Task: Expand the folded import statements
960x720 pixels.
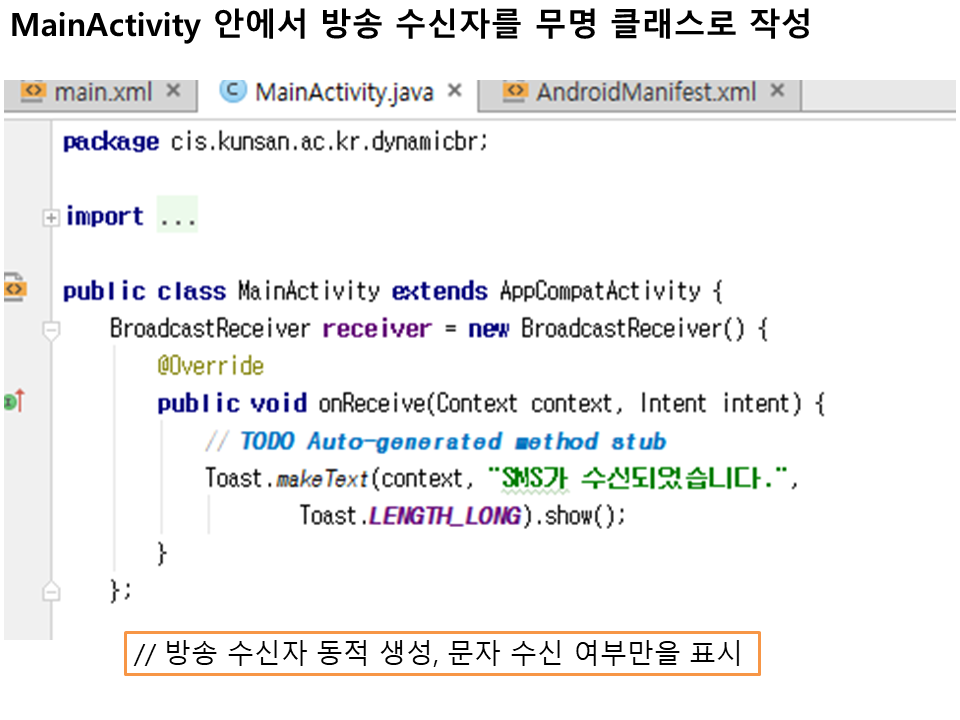Action: 51,217
